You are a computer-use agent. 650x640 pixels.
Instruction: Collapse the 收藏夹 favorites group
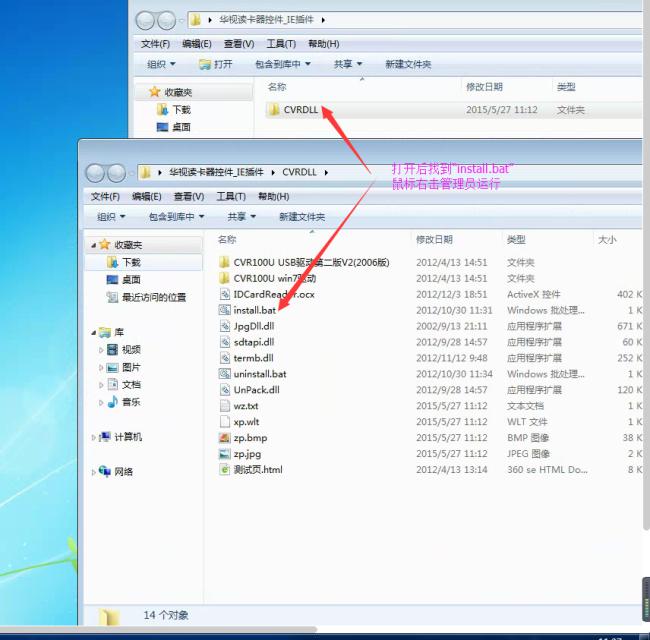pos(94,245)
